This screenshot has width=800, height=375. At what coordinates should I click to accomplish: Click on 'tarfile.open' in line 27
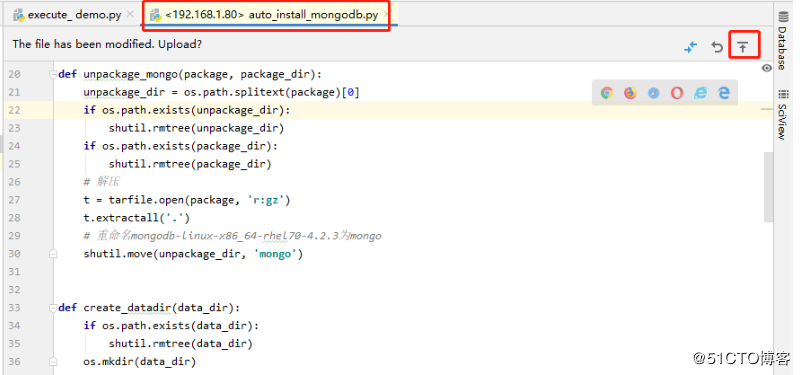click(145, 200)
